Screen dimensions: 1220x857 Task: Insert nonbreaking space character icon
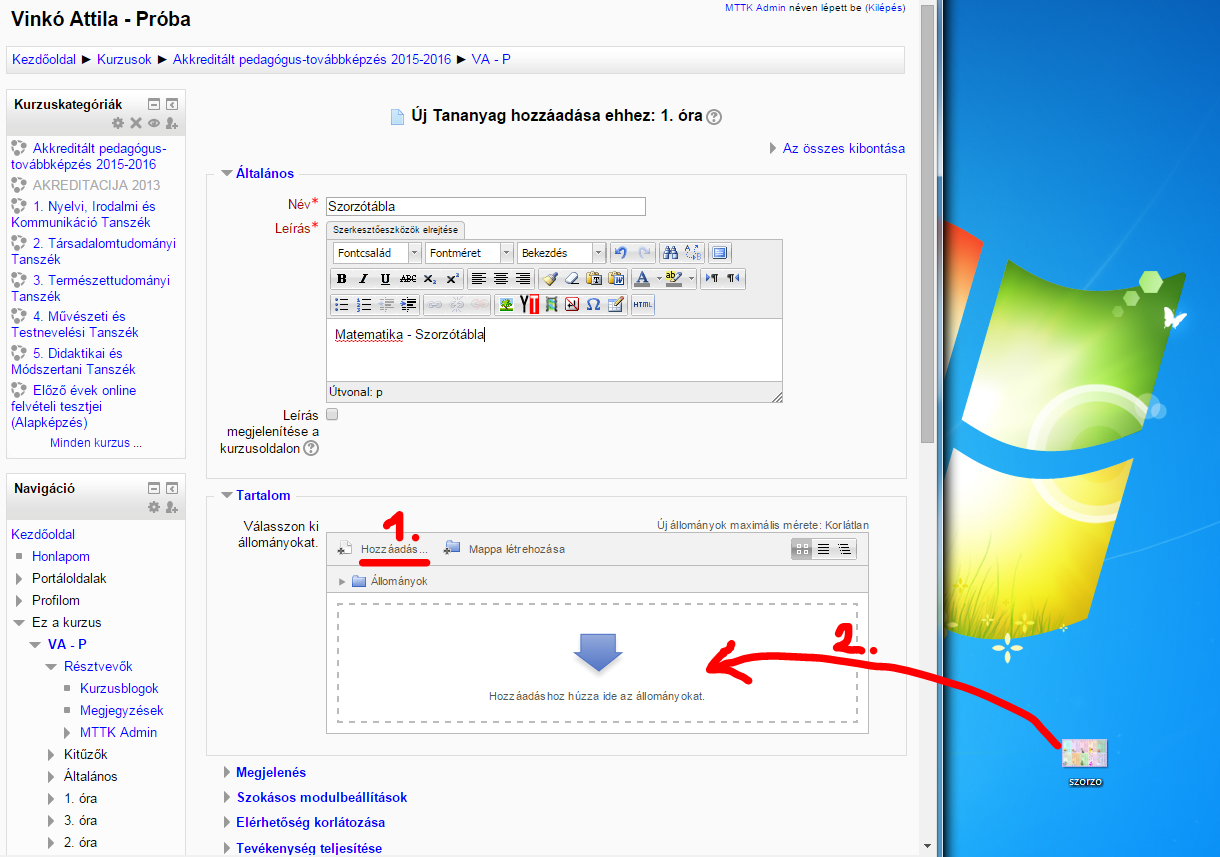(x=572, y=305)
